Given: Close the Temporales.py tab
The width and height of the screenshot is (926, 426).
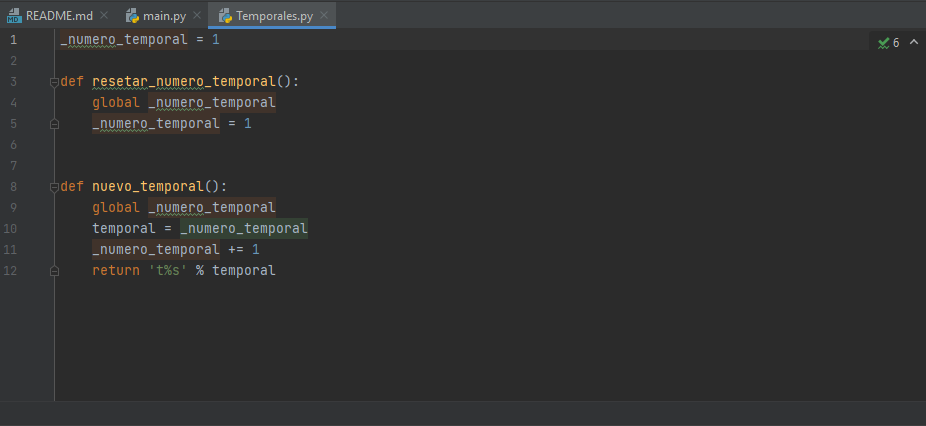Looking at the screenshot, I should (x=324, y=15).
